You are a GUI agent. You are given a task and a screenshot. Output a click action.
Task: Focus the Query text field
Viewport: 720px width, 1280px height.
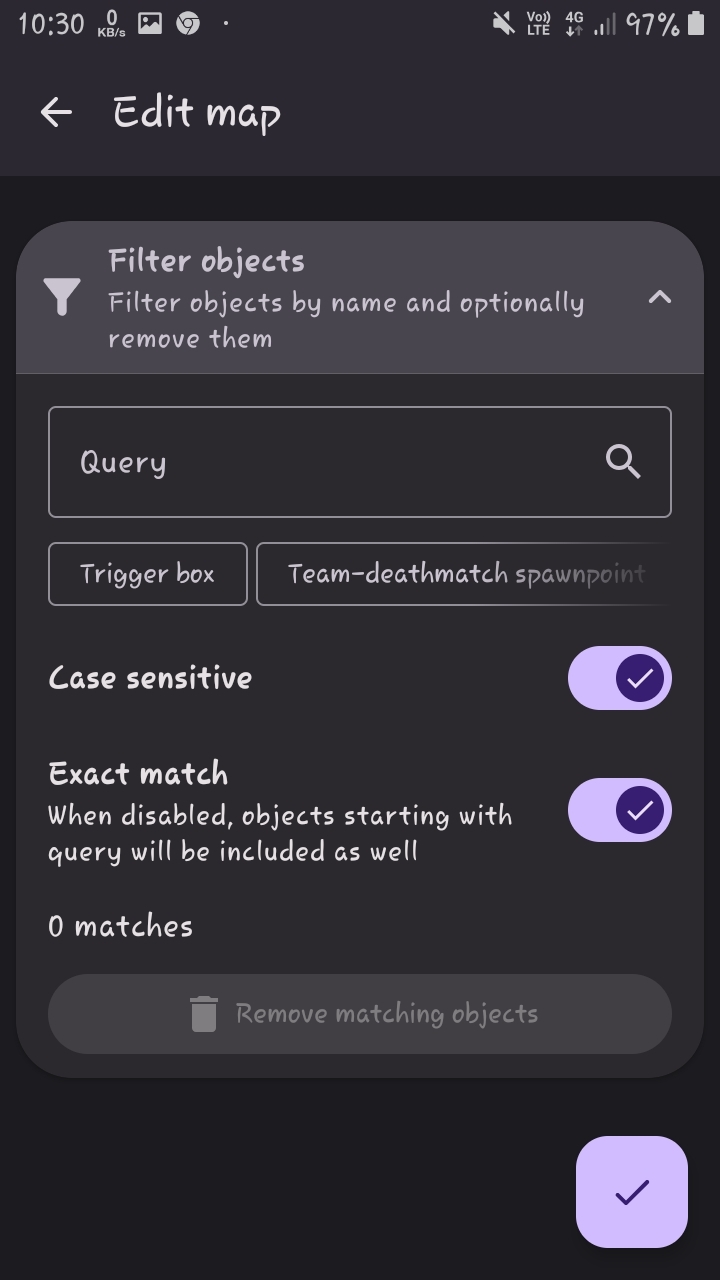(x=360, y=462)
